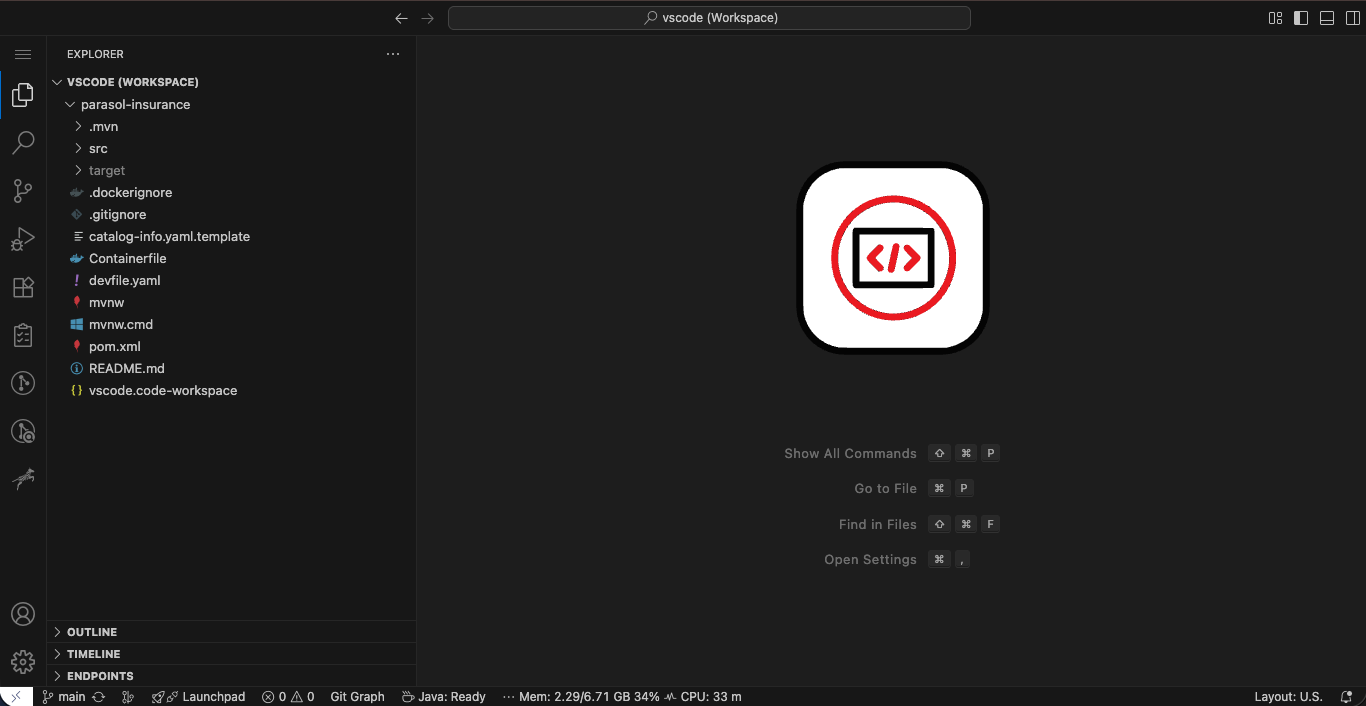Click the status bar icon right of sync
The width and height of the screenshot is (1366, 706).
point(127,697)
